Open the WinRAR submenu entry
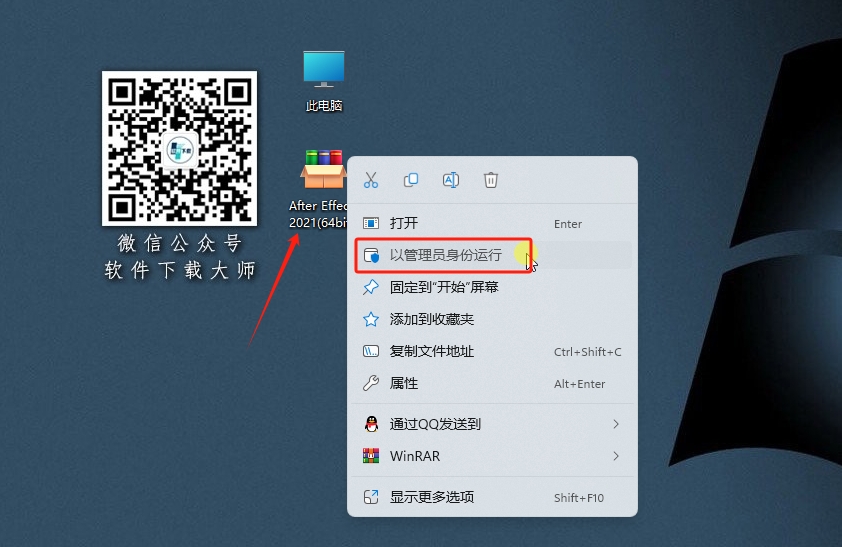The image size is (842, 547). pyautogui.click(x=492, y=456)
